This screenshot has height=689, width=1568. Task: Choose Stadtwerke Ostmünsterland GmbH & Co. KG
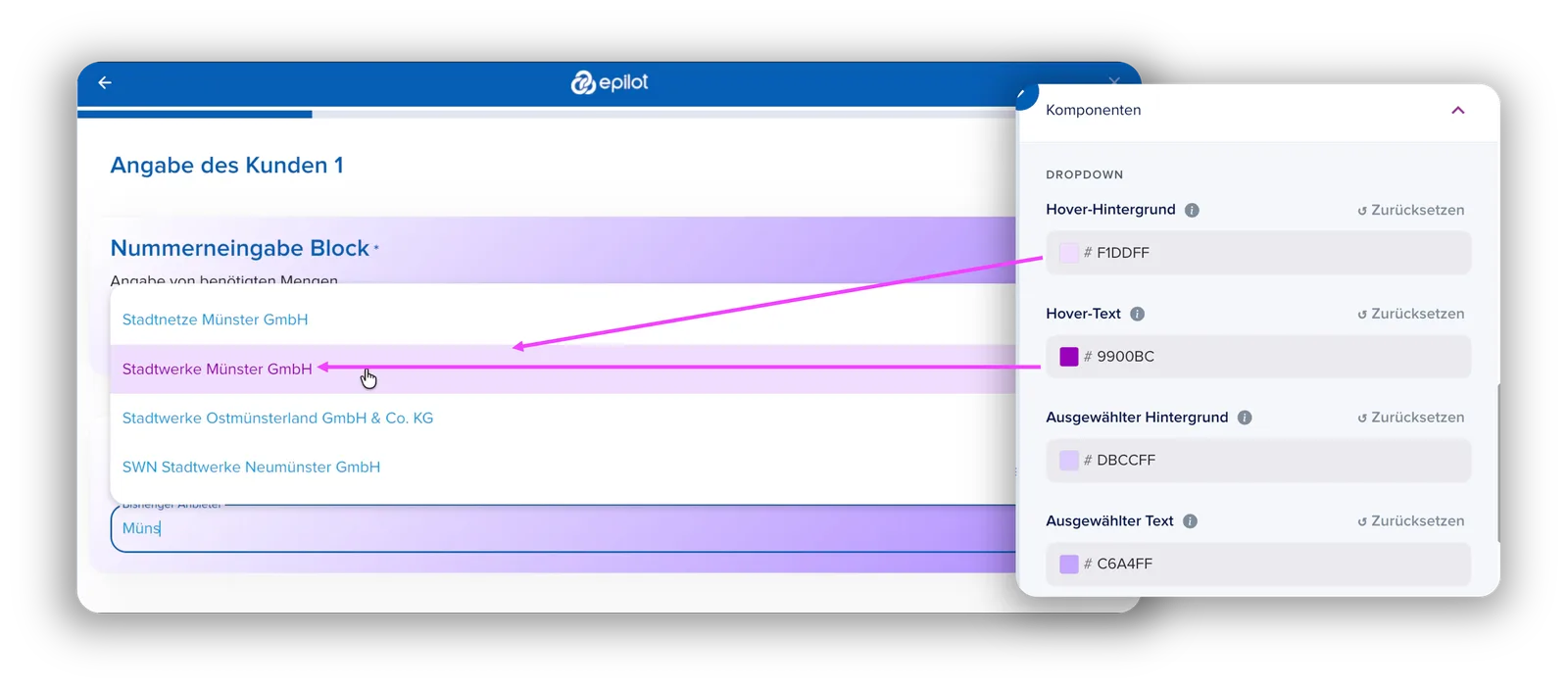pos(563,418)
